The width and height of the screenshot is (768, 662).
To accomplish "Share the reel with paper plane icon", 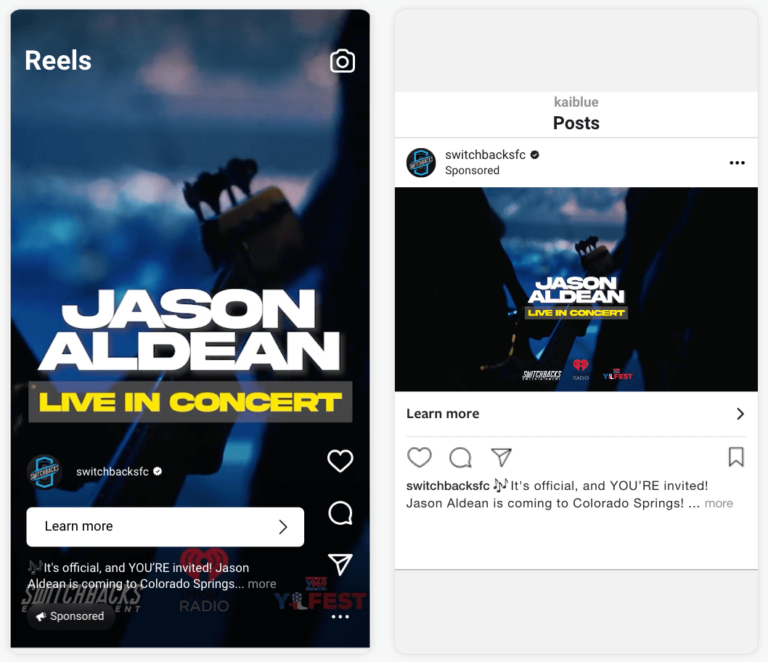I will pyautogui.click(x=340, y=564).
